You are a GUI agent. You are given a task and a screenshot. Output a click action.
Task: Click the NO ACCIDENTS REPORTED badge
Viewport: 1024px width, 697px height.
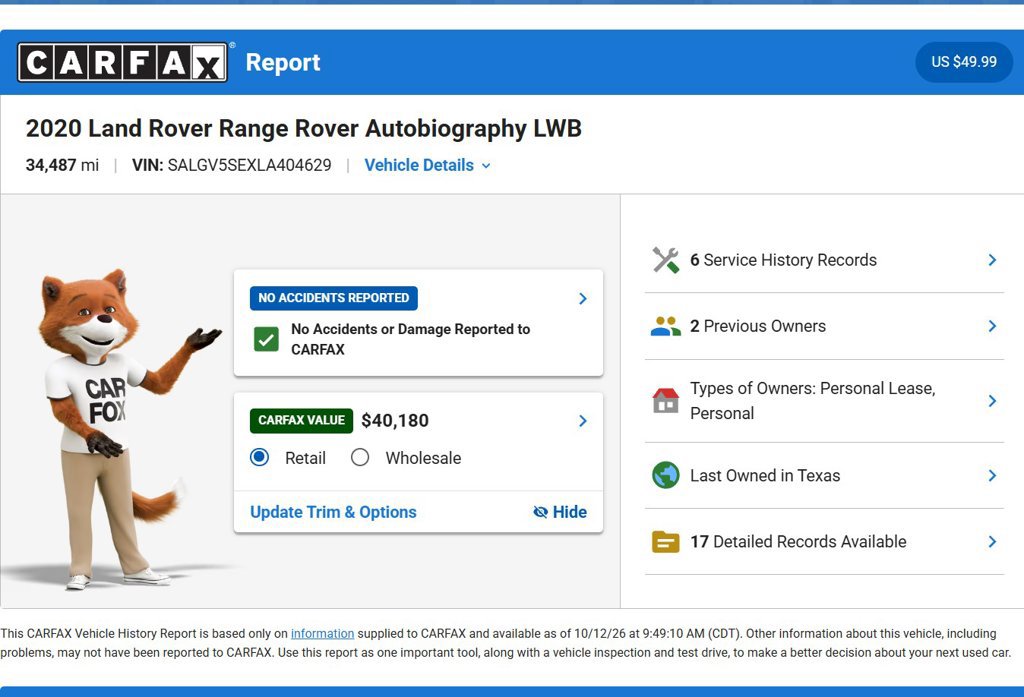(334, 298)
